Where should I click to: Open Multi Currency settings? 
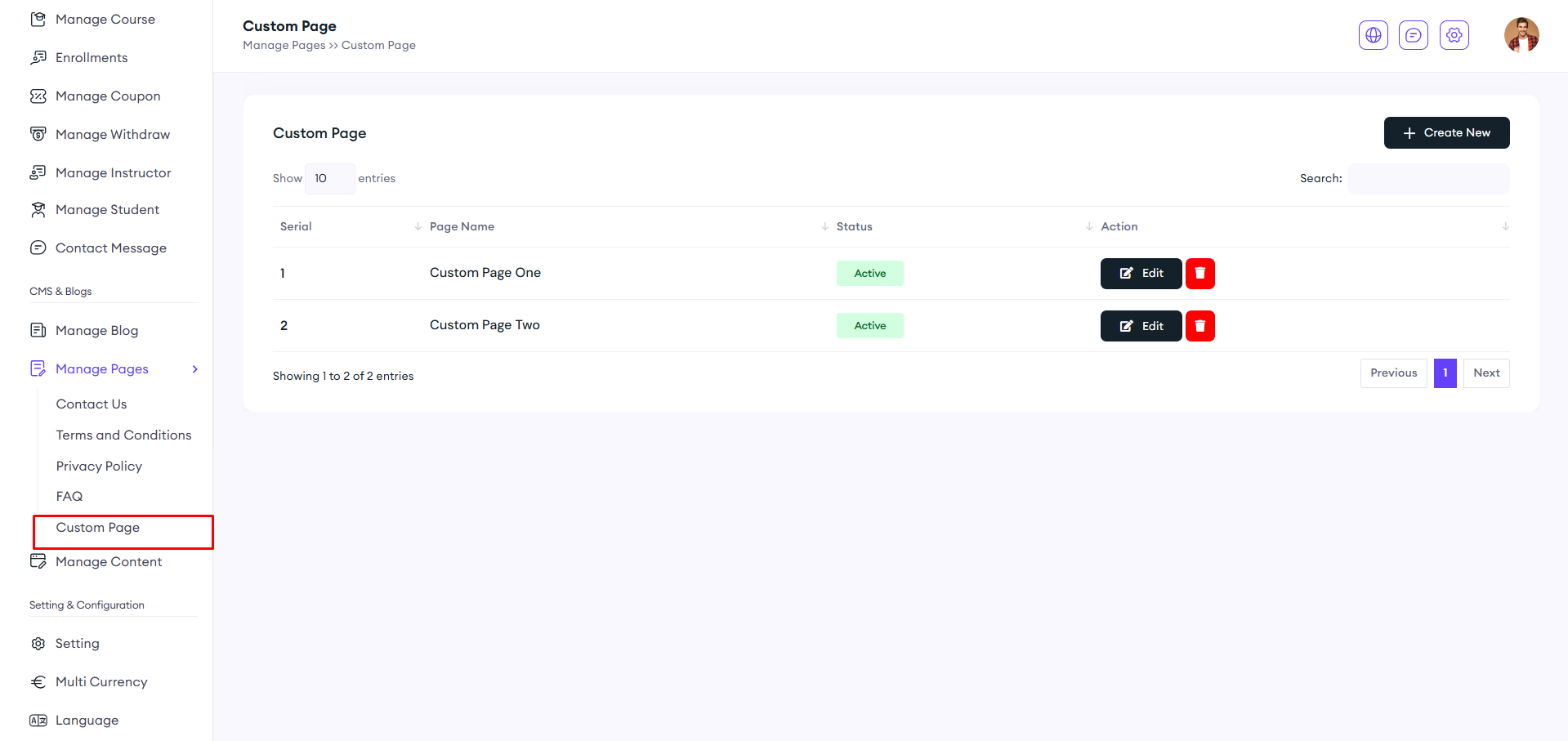(x=101, y=682)
